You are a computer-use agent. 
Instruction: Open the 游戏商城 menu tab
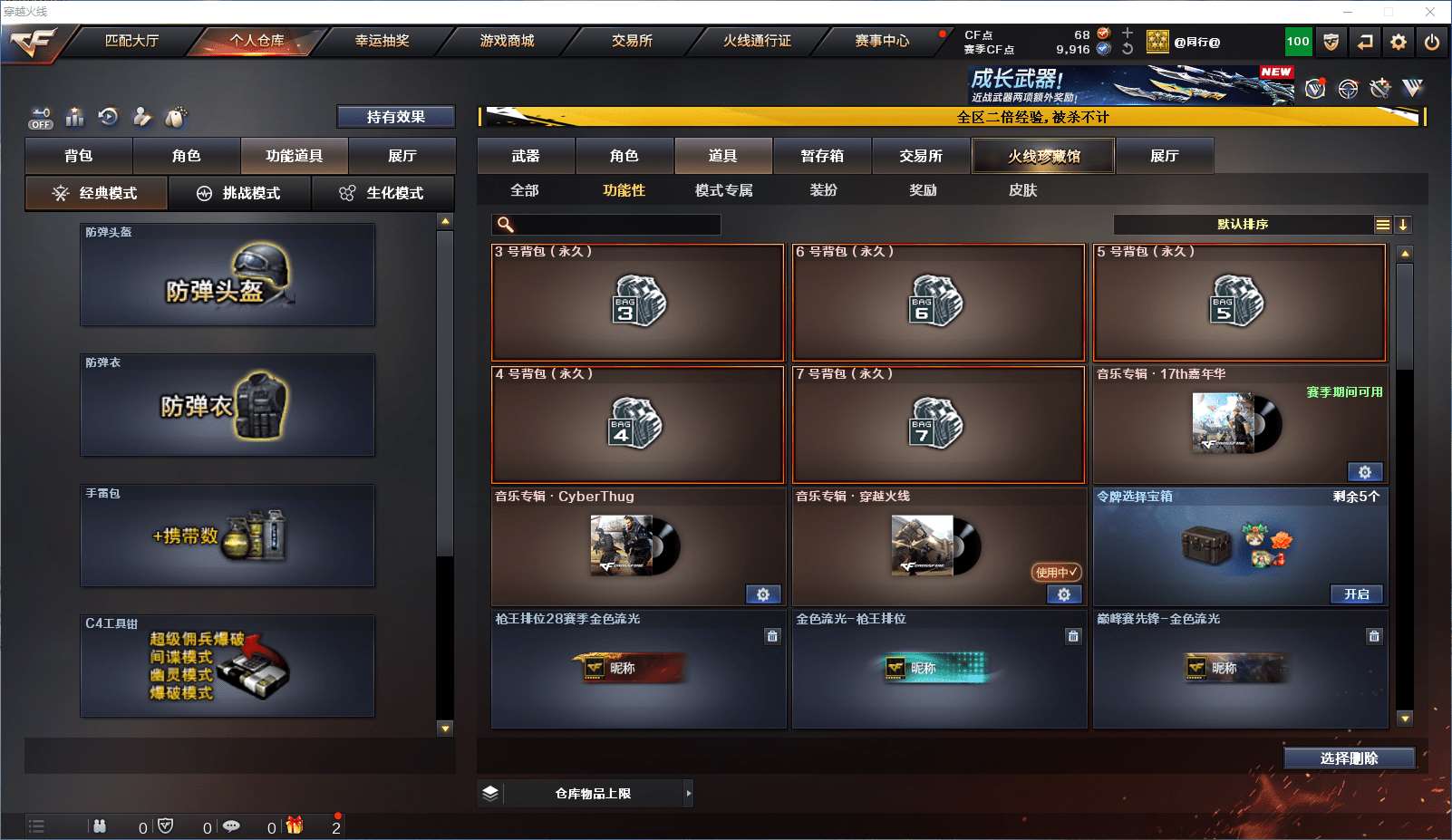click(x=508, y=41)
